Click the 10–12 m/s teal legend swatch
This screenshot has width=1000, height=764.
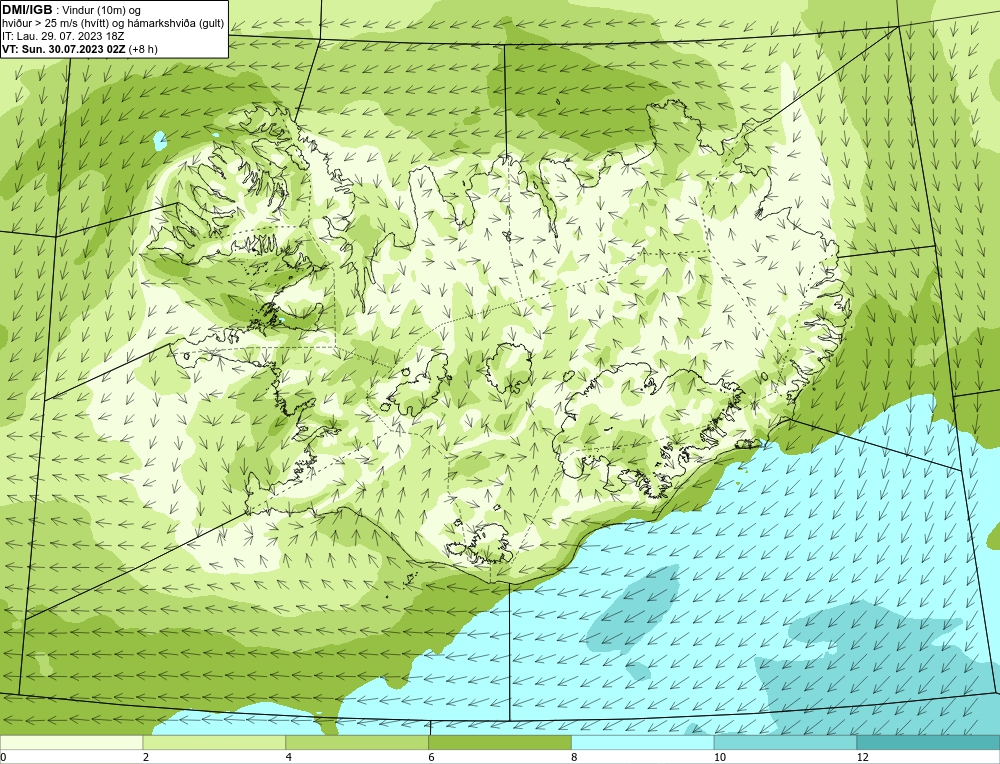[786, 742]
